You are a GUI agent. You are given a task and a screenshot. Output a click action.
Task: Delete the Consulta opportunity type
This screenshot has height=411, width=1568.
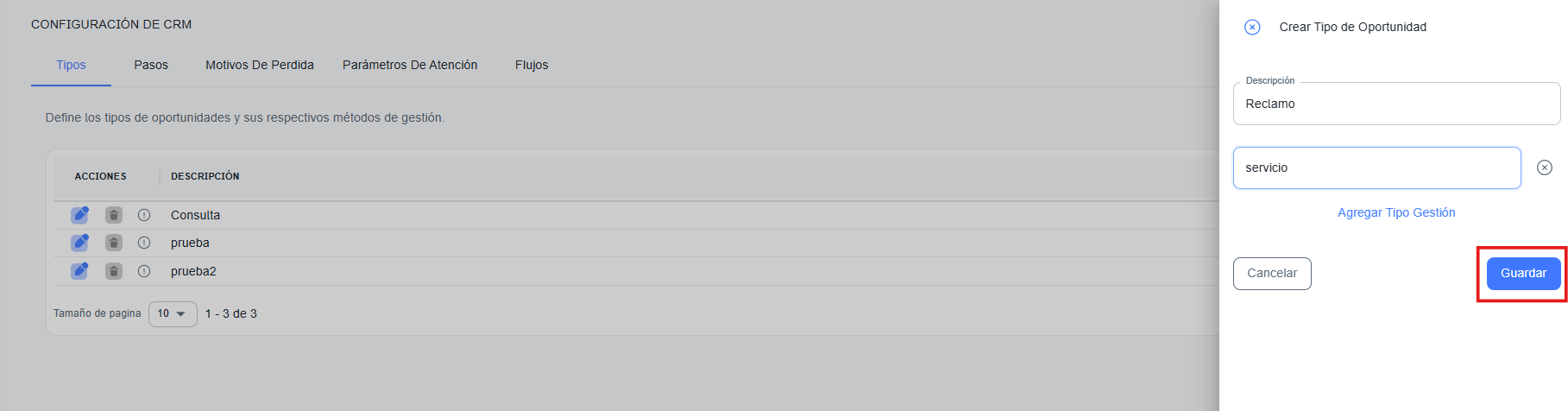click(113, 215)
